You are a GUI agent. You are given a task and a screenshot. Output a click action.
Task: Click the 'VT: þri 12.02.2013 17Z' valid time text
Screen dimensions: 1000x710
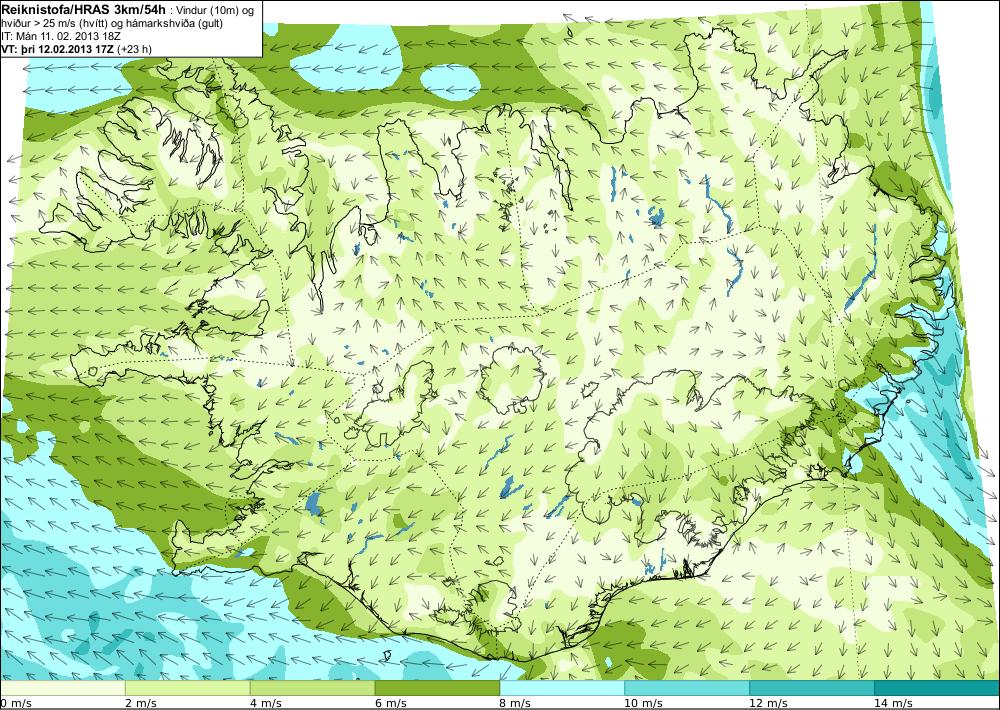[x=57, y=48]
